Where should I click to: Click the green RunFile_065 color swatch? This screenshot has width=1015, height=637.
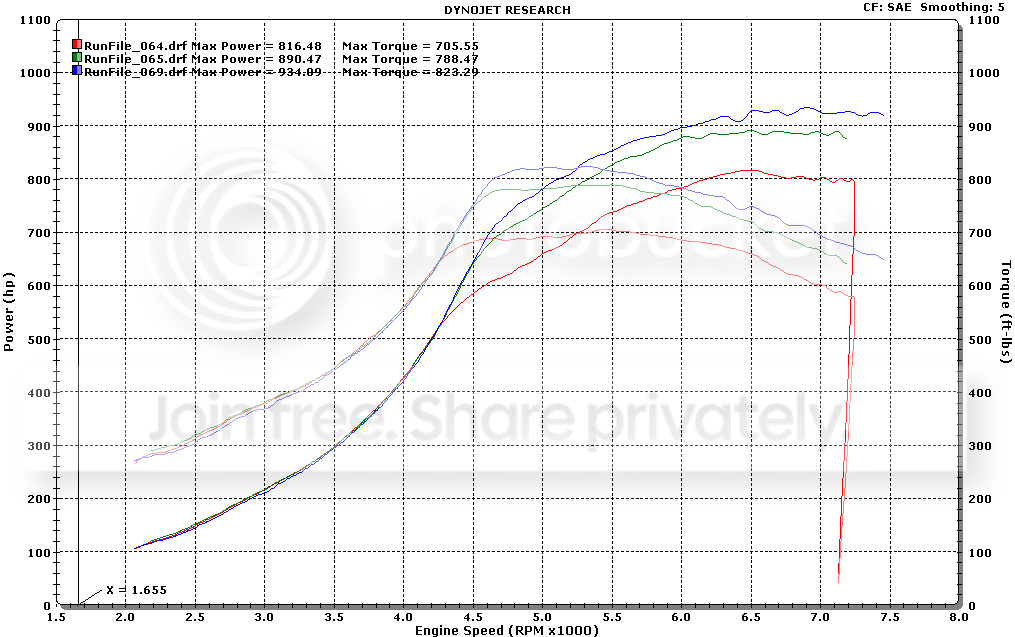(x=76, y=57)
